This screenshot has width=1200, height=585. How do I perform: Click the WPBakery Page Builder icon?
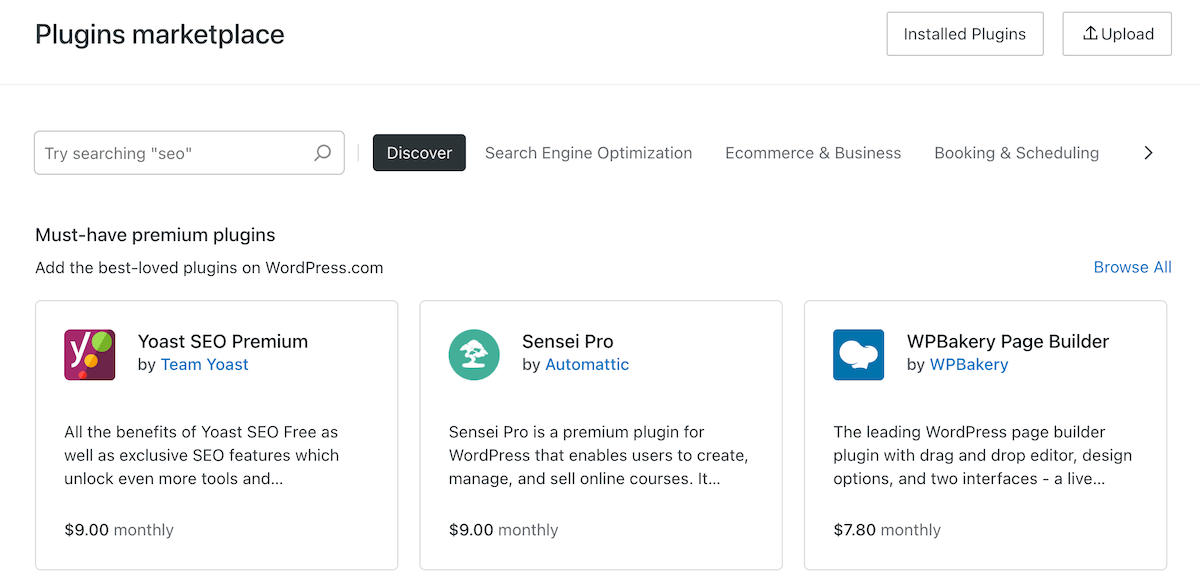[858, 355]
